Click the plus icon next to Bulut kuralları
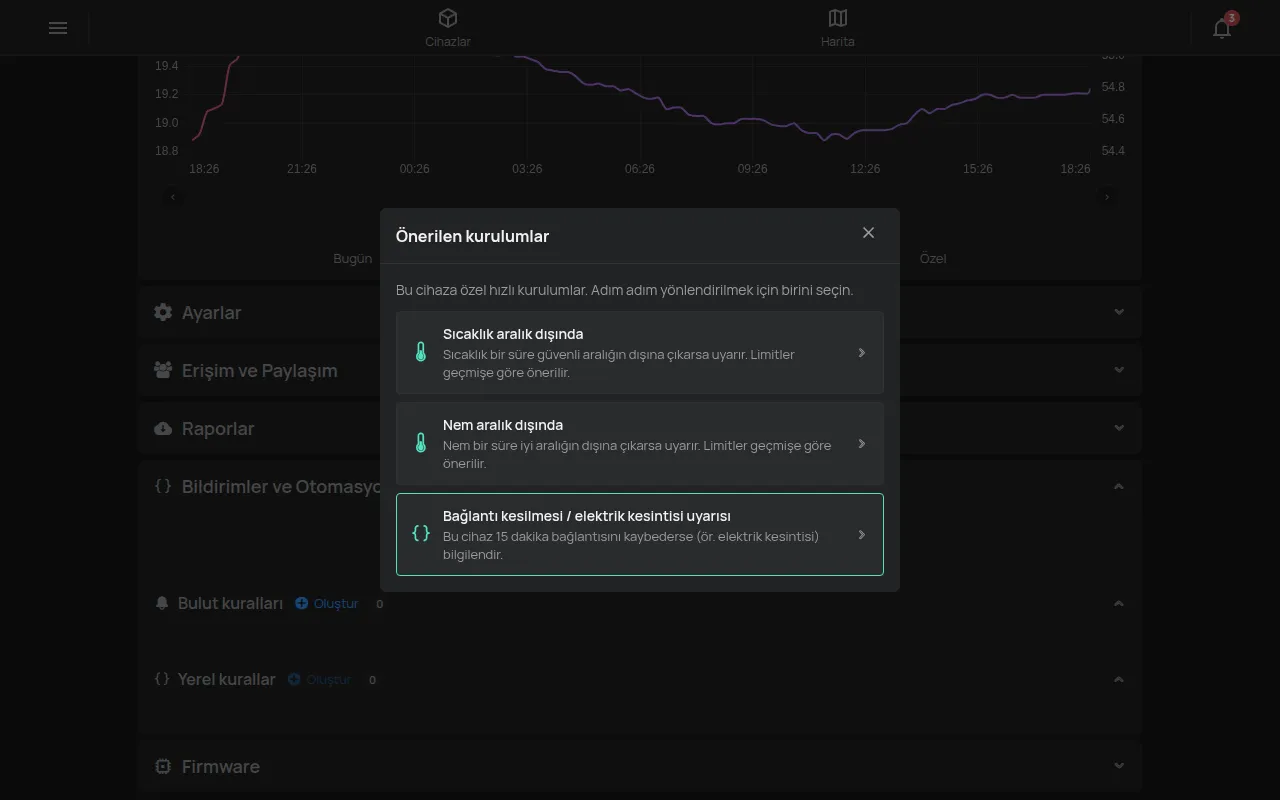Viewport: 1280px width, 800px height. (302, 603)
